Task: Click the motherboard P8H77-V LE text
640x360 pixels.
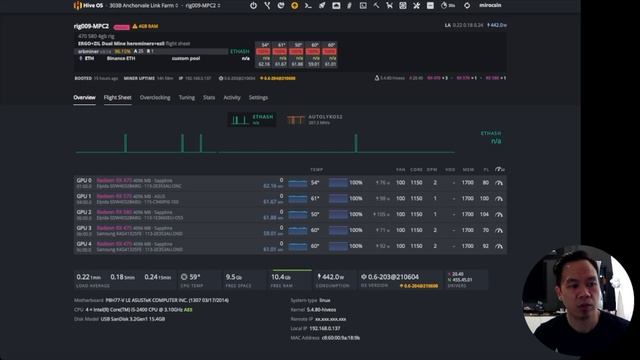Action: [x=167, y=300]
